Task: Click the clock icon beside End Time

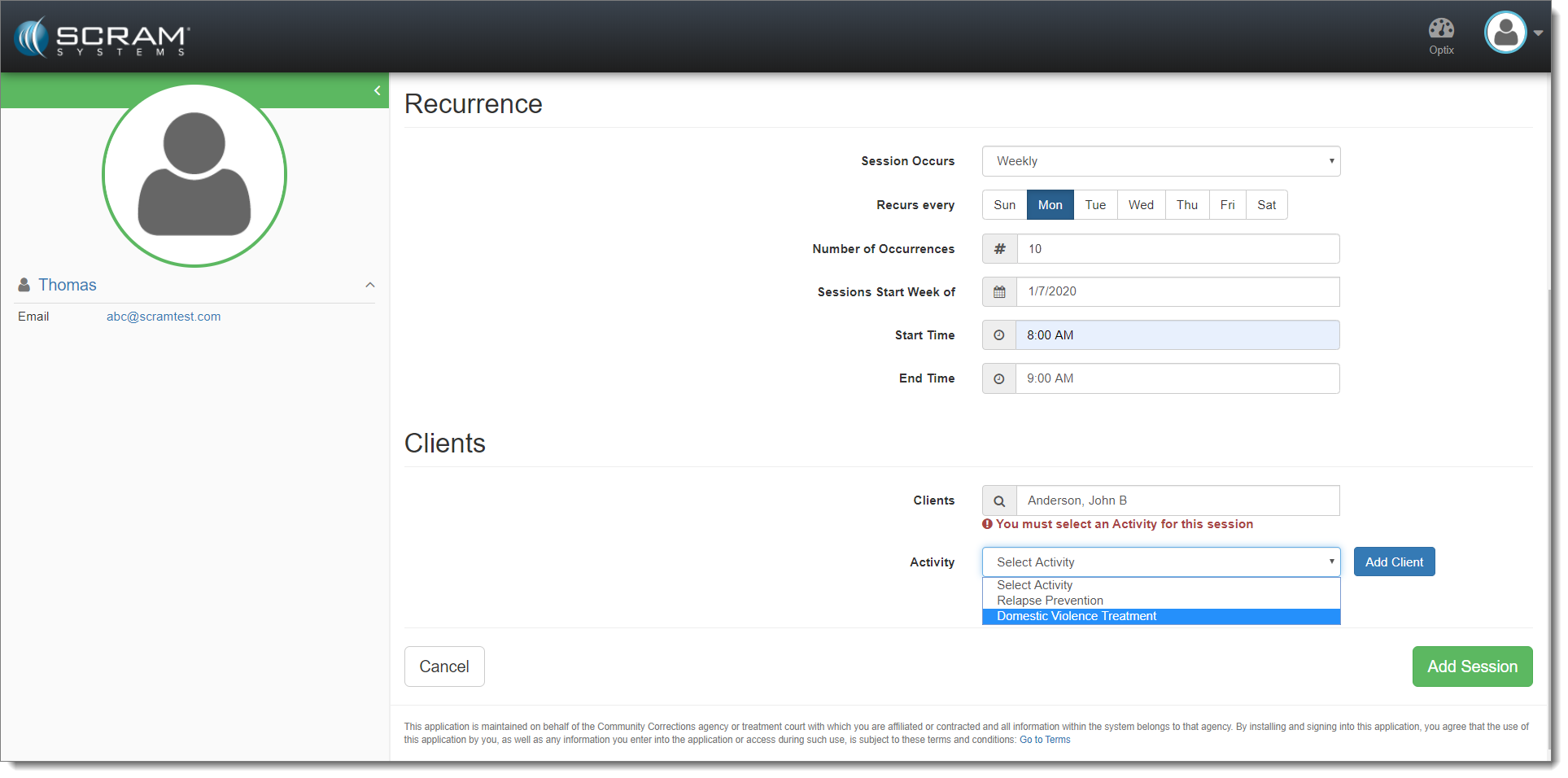Action: coord(999,378)
